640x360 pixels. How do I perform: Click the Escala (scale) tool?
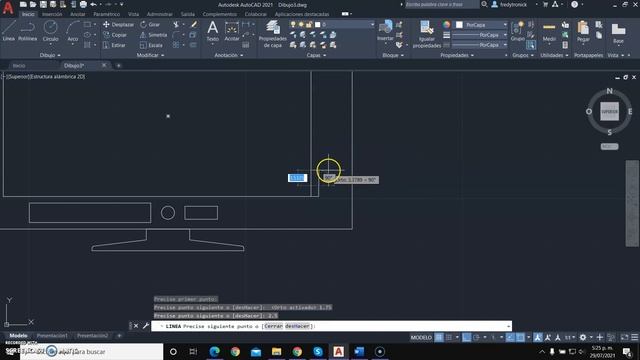[151, 45]
